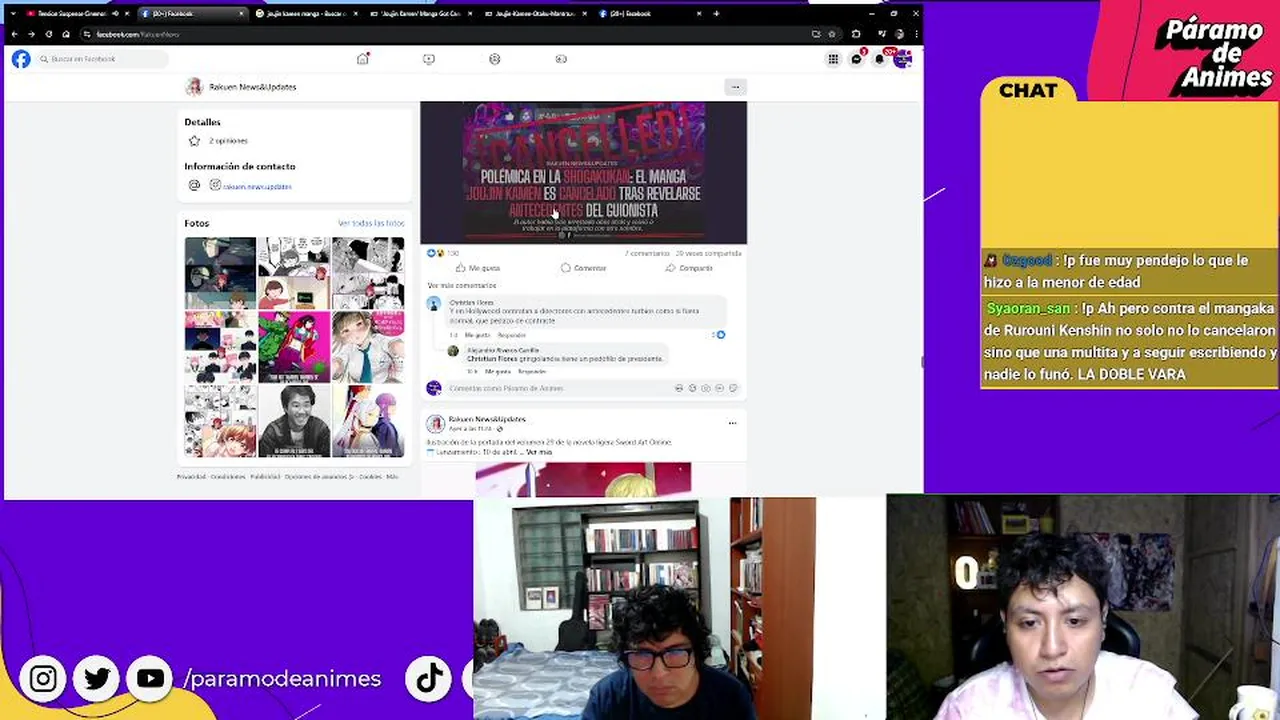
Task: Click the 7 comentarios count on the post
Action: [x=646, y=253]
